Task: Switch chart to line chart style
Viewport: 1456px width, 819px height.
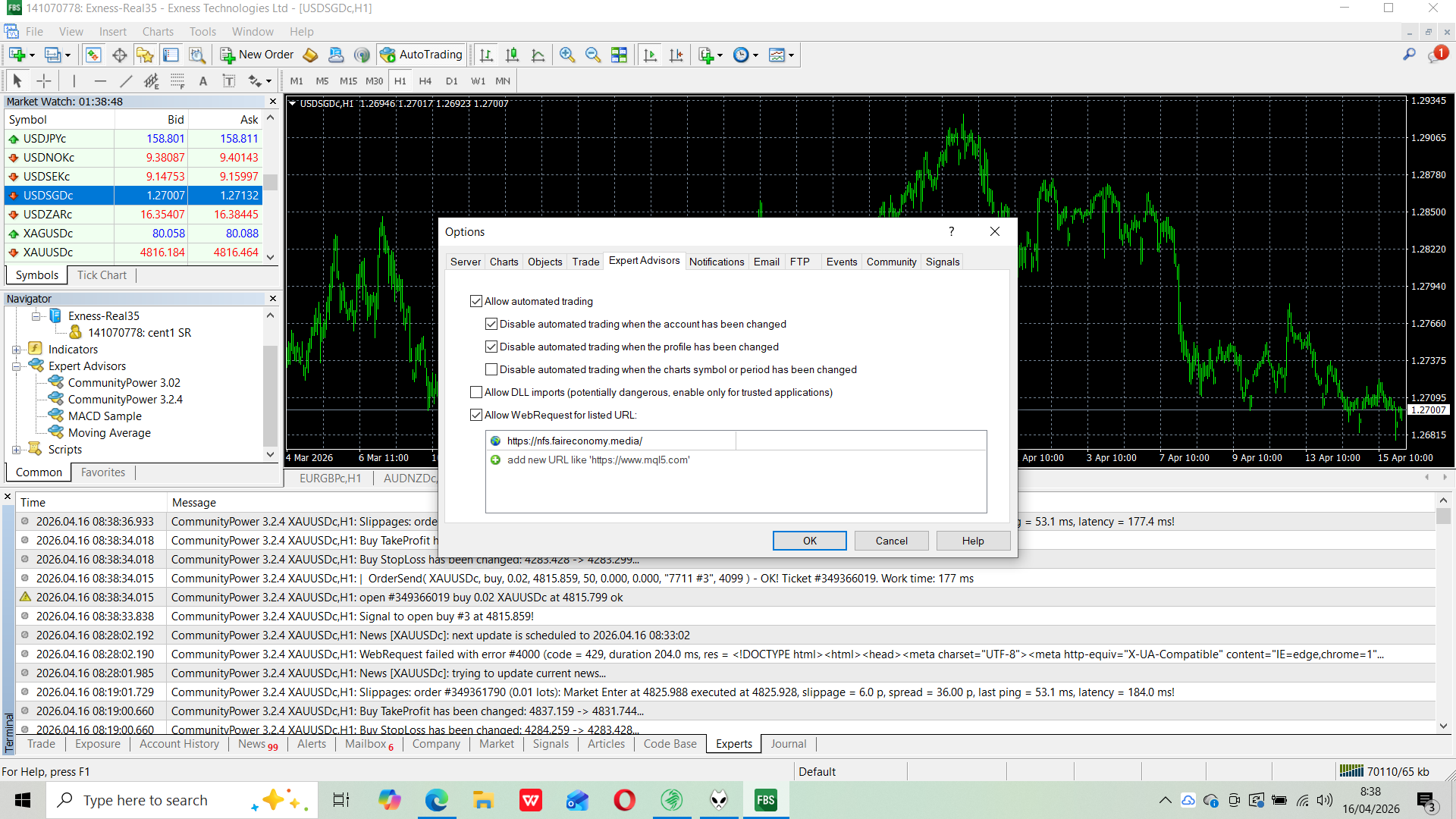Action: tap(538, 55)
